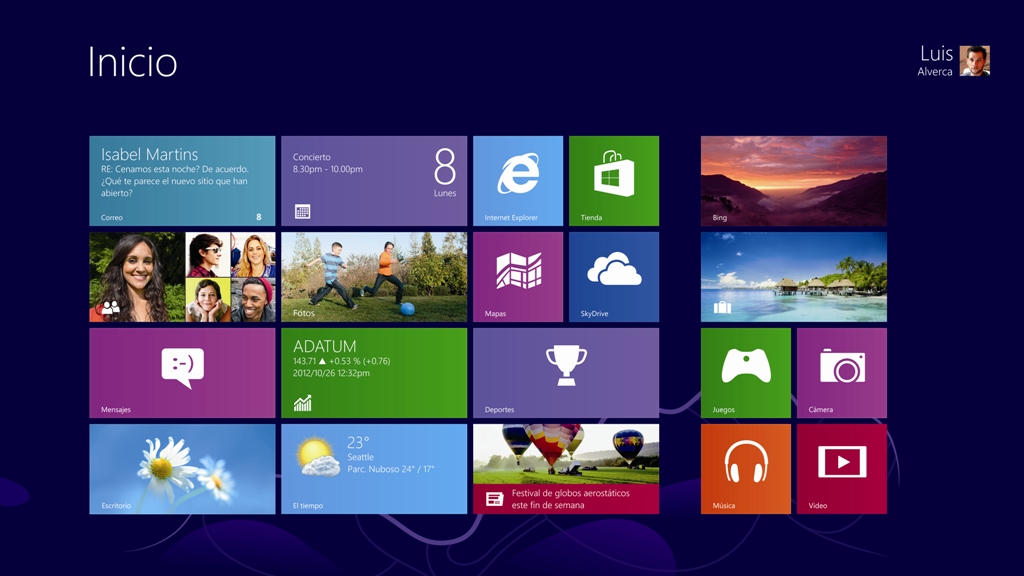
Task: Open the calendar tile showing Concierto
Action: pos(374,180)
